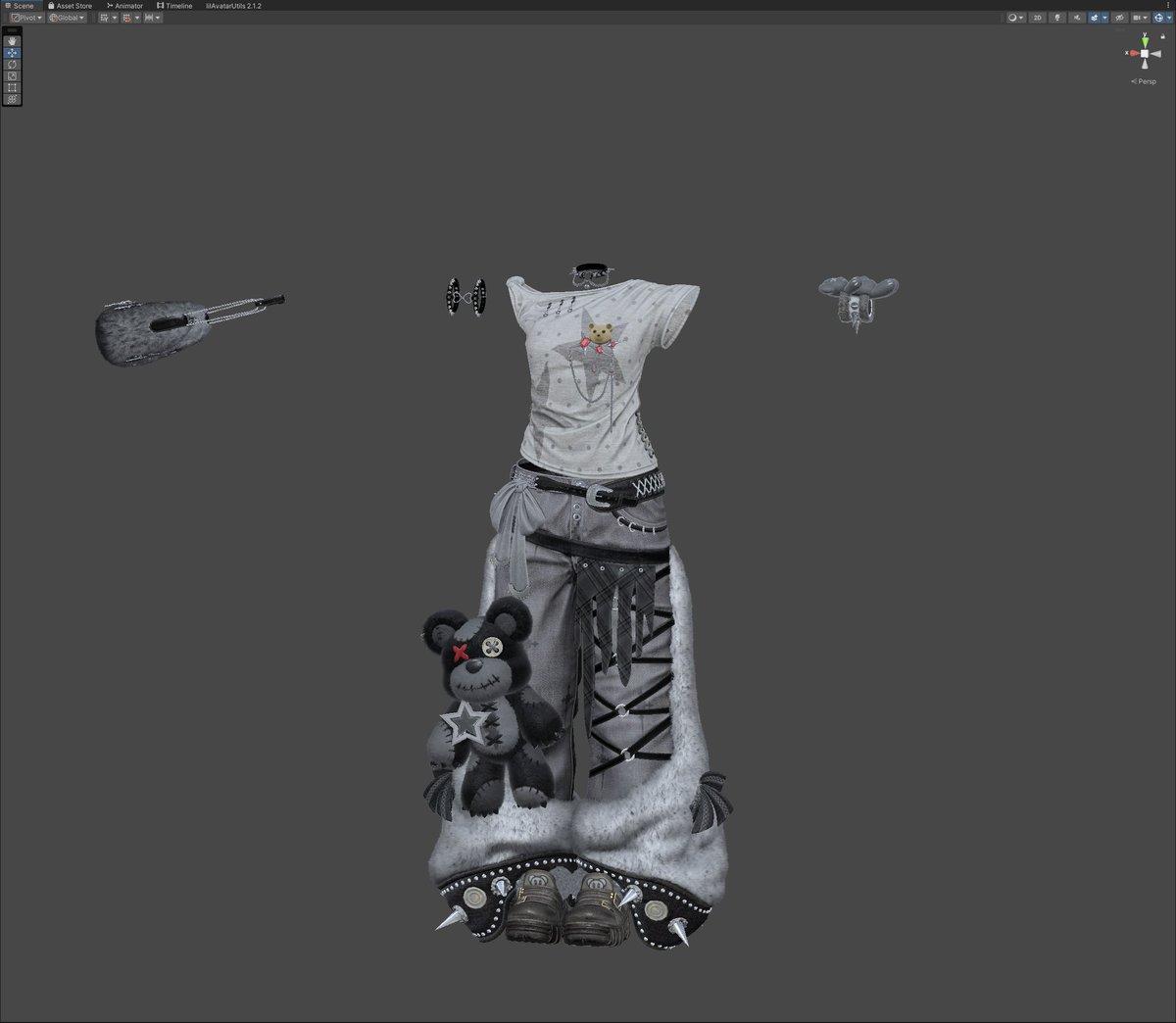Screen dimensions: 1176x1023
Task: Toggle grid snapping button
Action: pos(126,18)
